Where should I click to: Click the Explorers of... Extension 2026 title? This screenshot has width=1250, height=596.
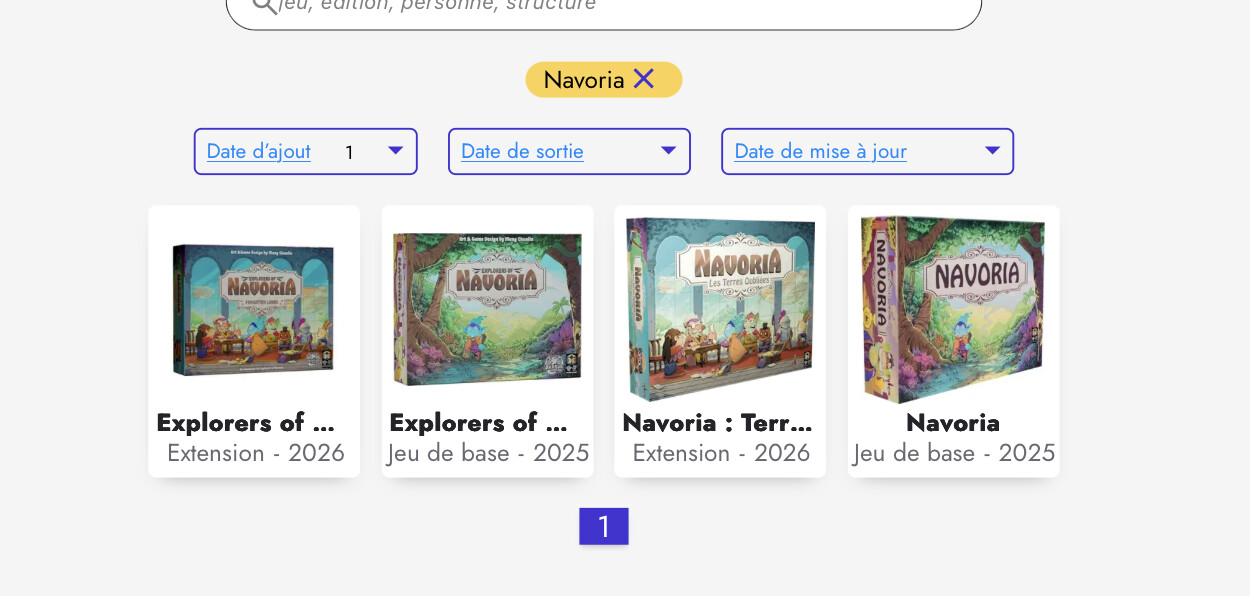[246, 423]
